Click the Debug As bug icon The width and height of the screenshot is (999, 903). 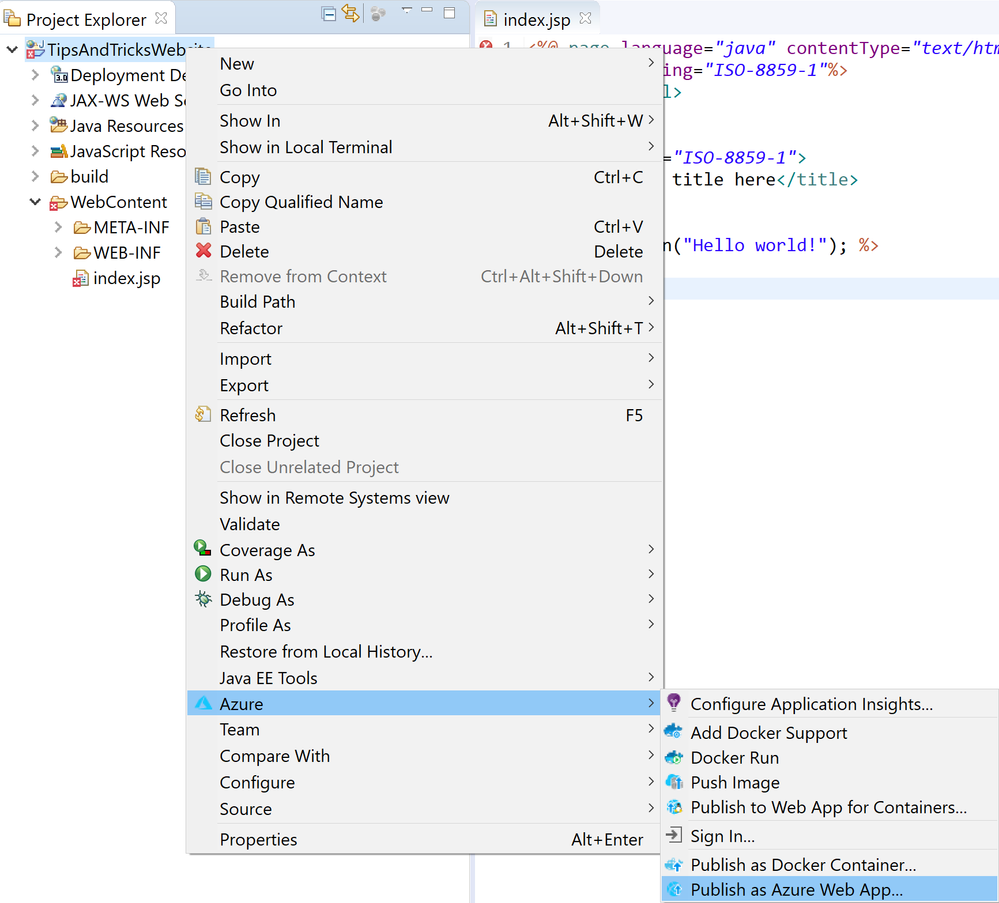pos(203,598)
